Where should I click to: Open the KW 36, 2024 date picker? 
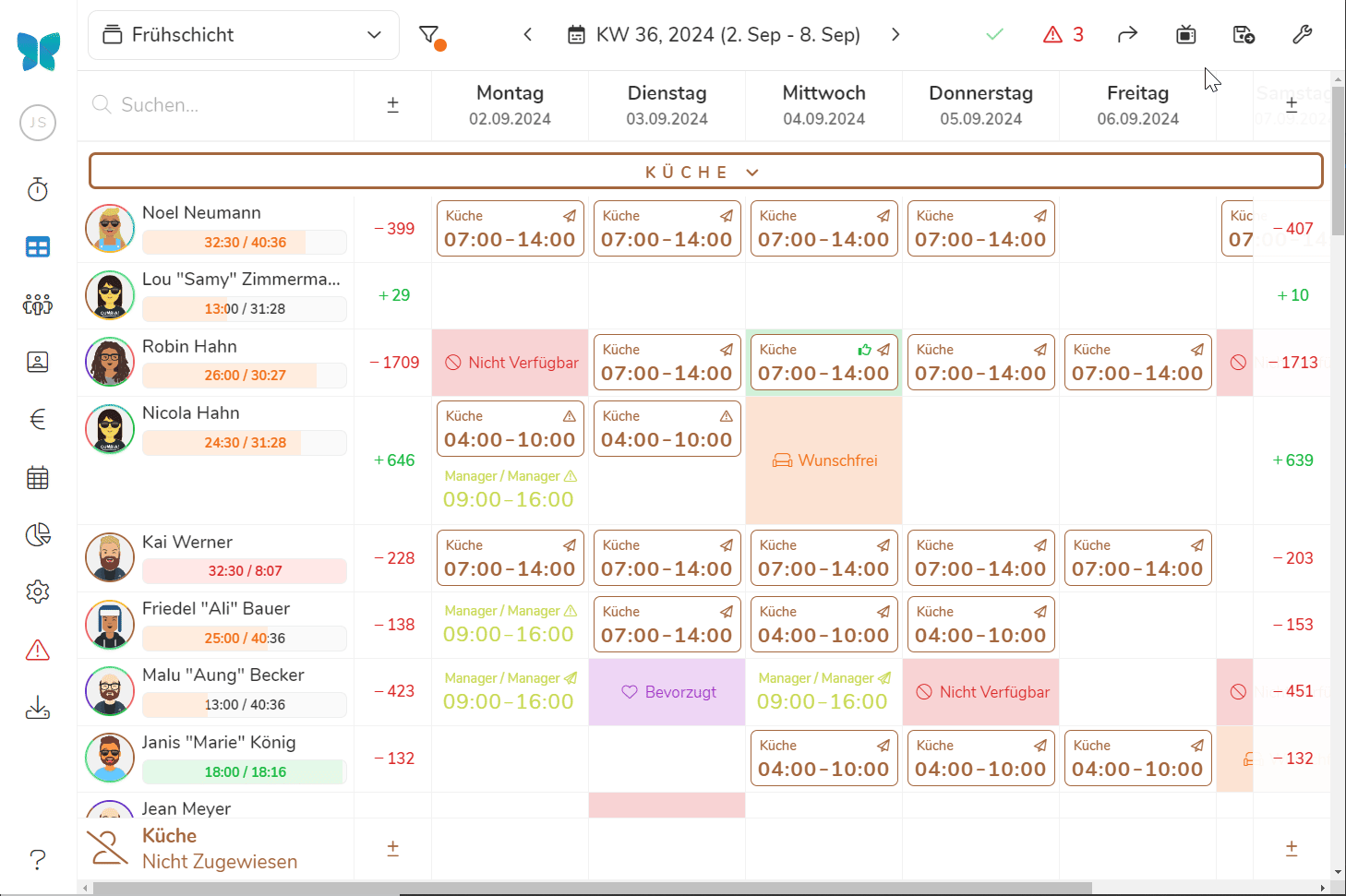point(715,35)
